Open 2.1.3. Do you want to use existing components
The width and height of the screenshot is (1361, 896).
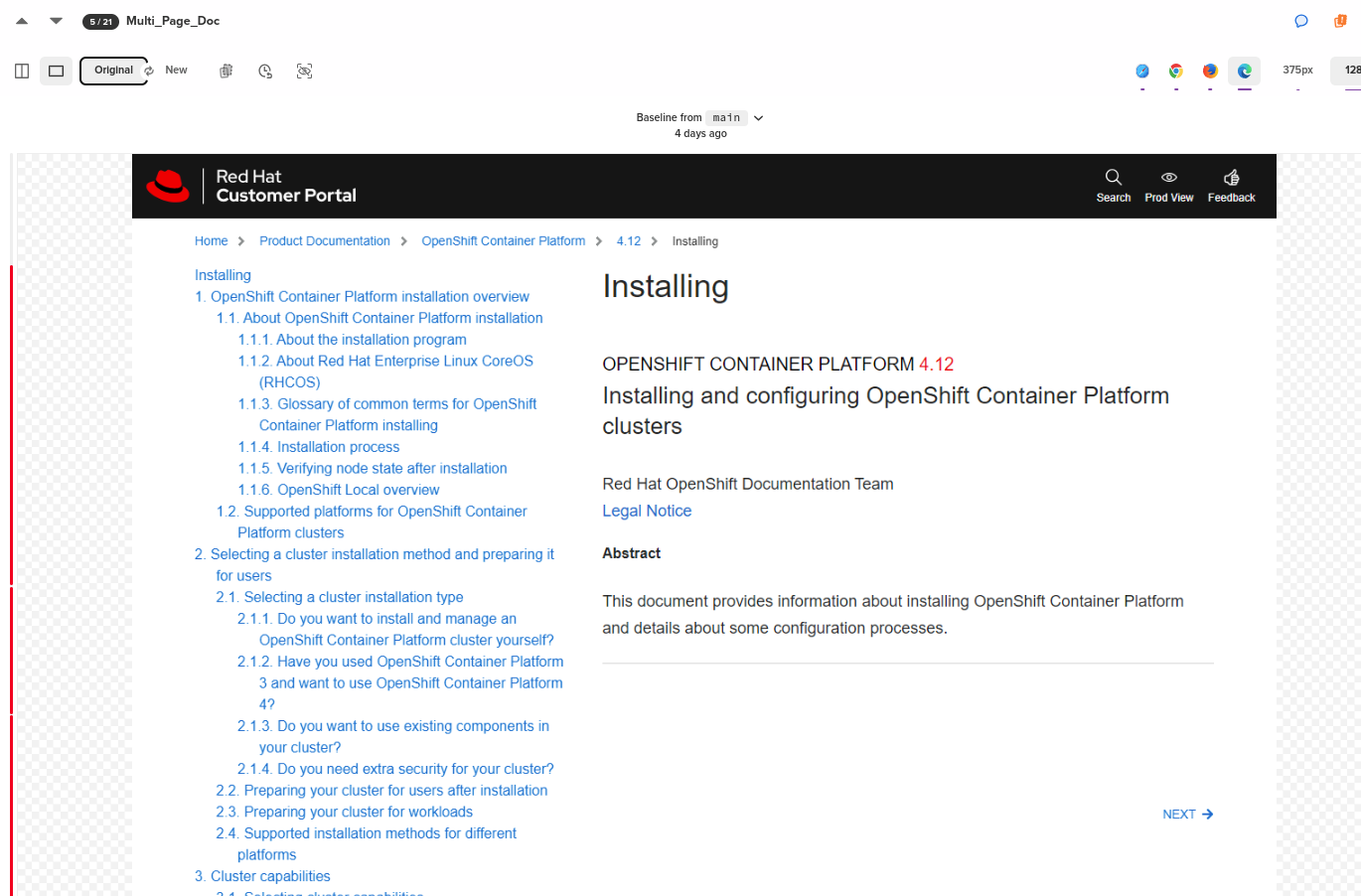(x=393, y=737)
